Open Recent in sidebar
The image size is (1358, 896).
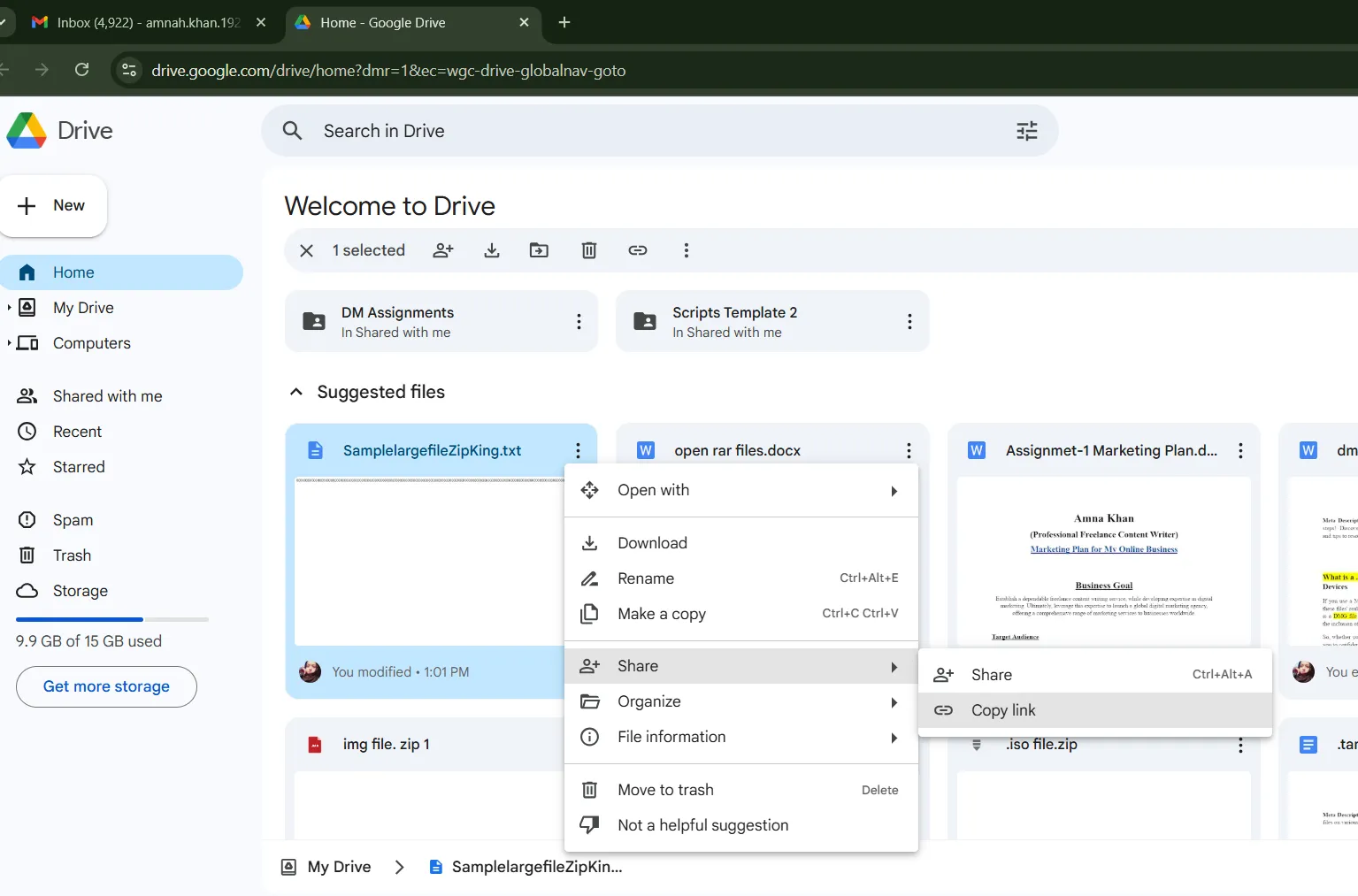point(121,432)
